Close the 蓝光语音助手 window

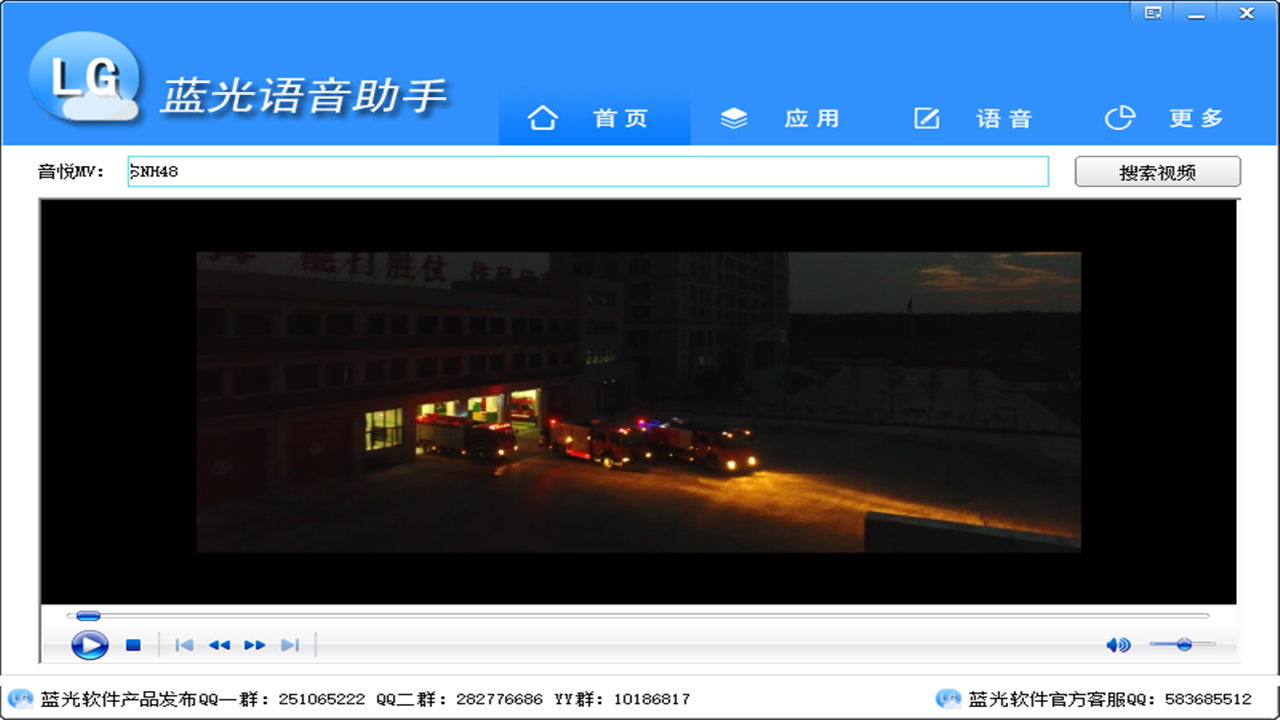[1246, 13]
